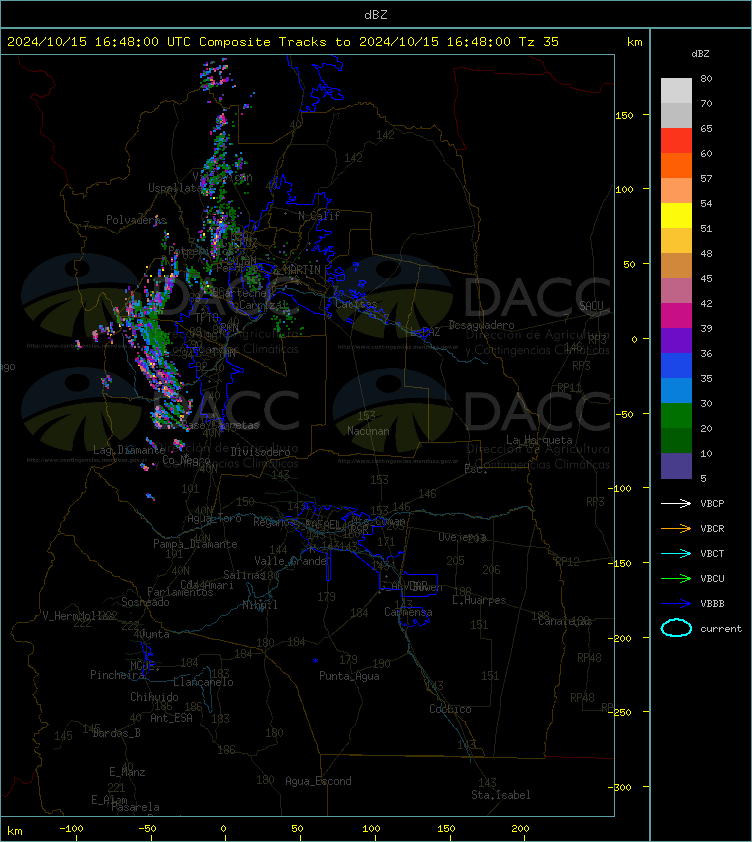Image resolution: width=752 pixels, height=842 pixels.
Task: Select the yellow swatch below 54 dBZ
Action: 676,216
